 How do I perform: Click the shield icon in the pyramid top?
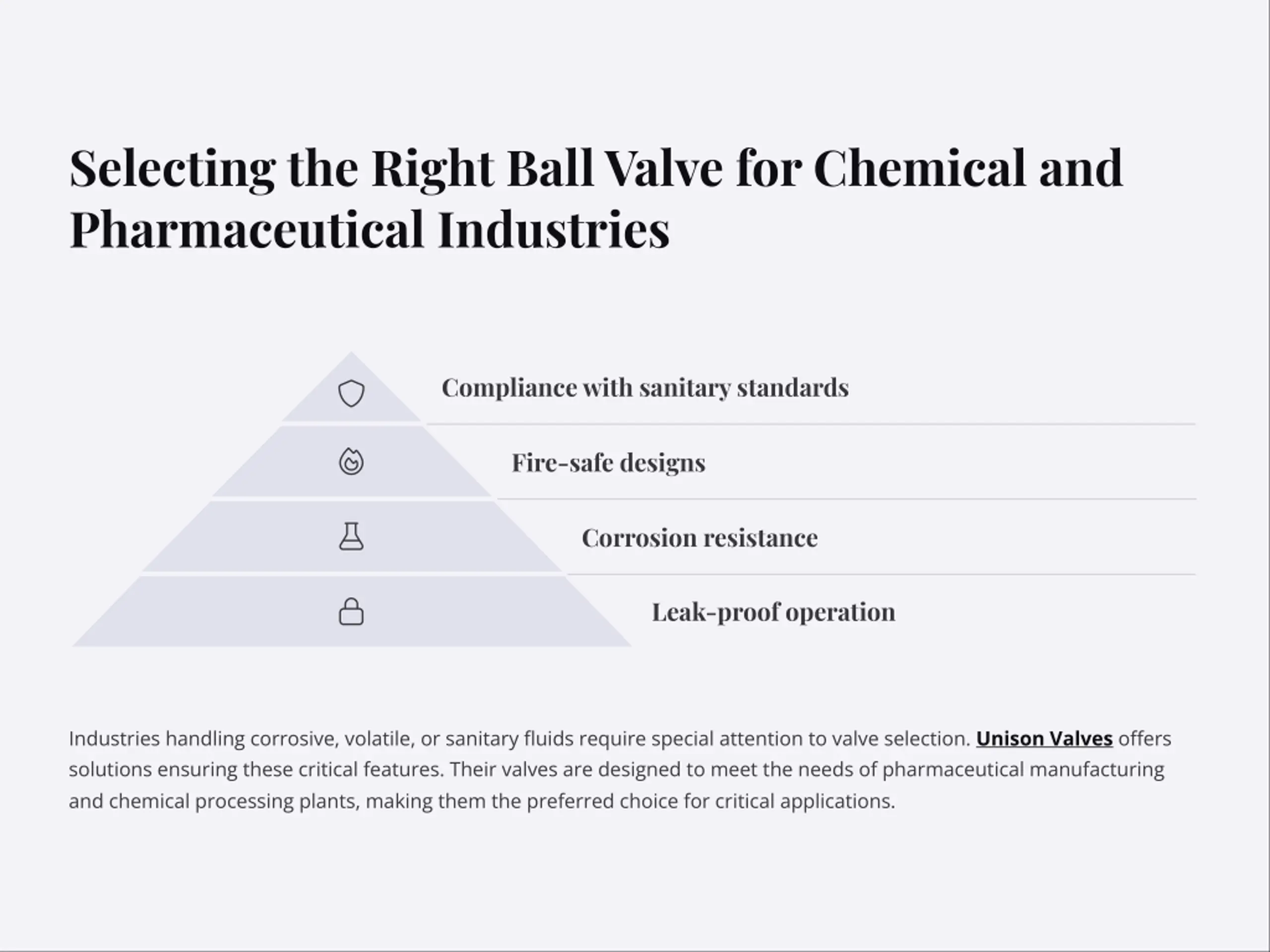[351, 394]
